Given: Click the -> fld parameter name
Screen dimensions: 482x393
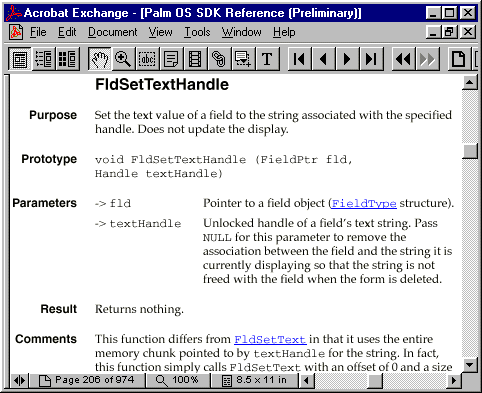Looking at the screenshot, I should click(x=113, y=203).
